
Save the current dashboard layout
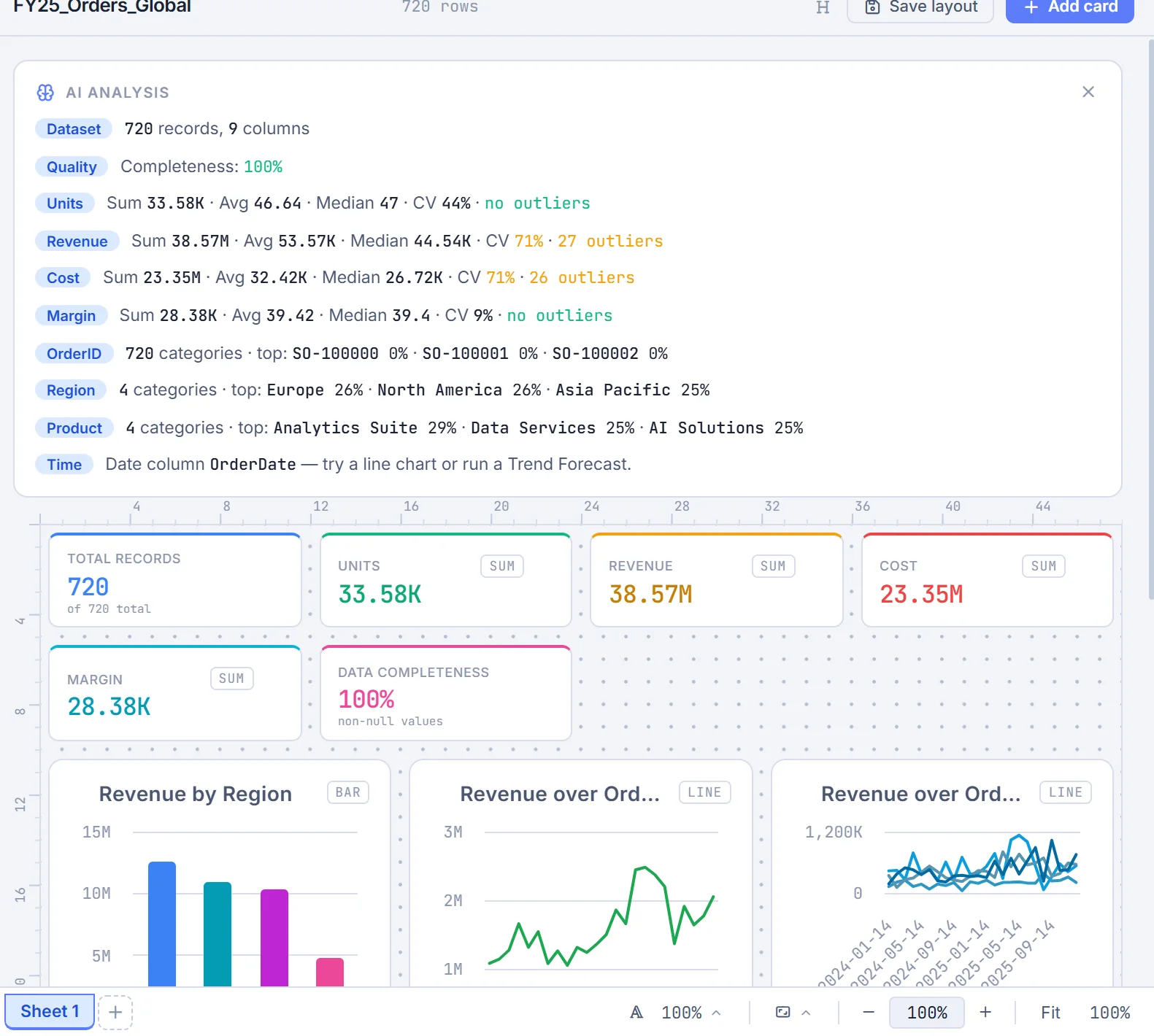point(920,8)
